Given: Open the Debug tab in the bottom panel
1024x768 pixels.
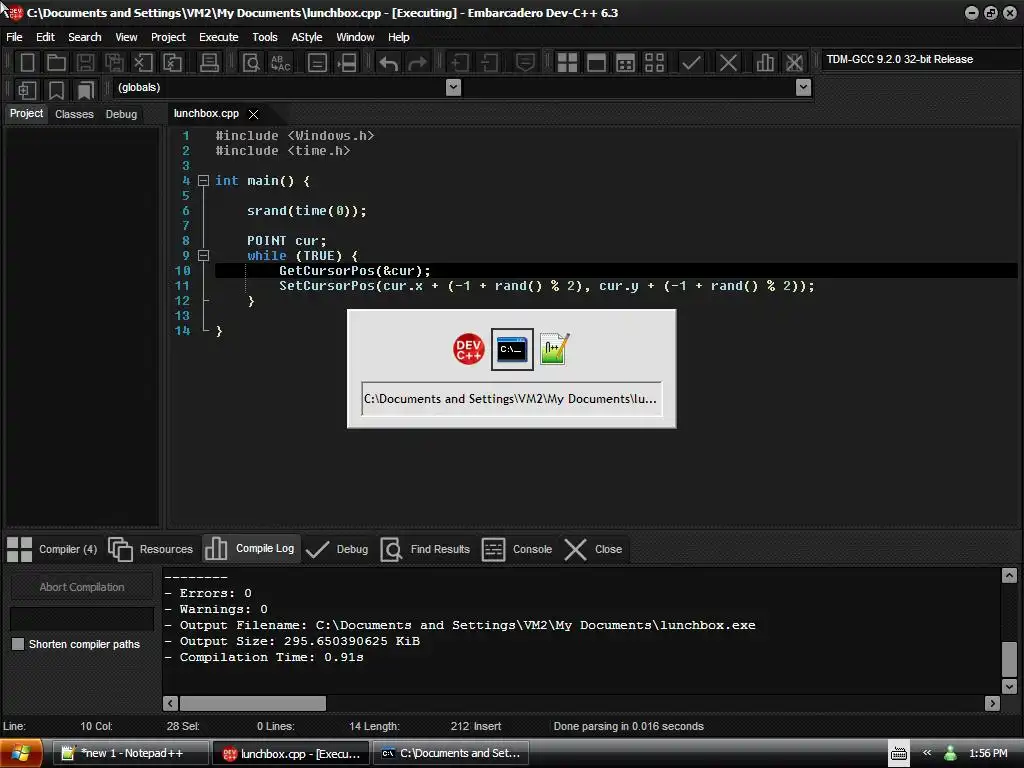Looking at the screenshot, I should pos(337,549).
